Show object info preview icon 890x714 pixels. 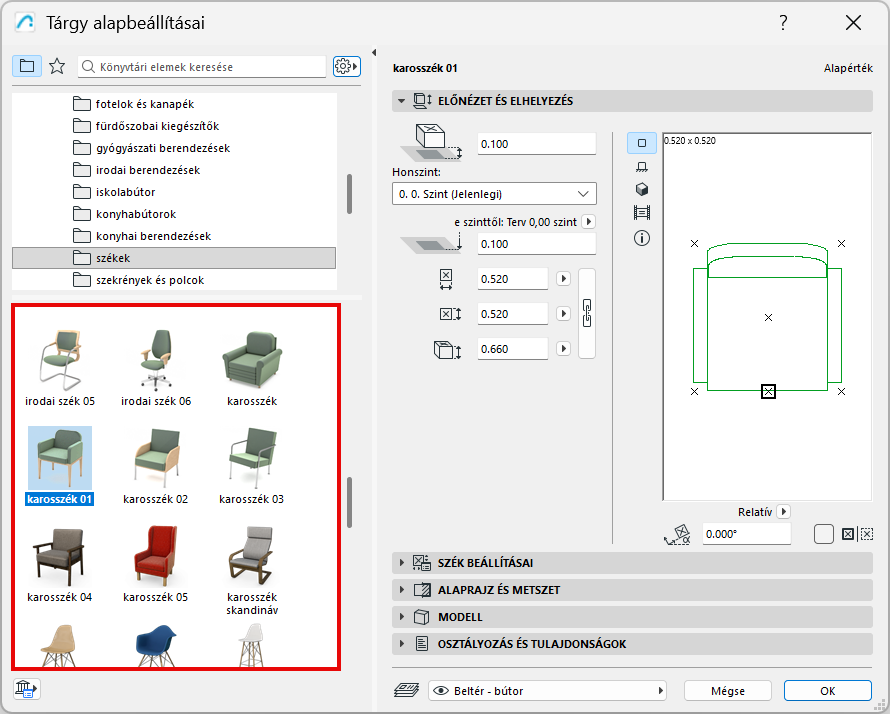[x=641, y=238]
